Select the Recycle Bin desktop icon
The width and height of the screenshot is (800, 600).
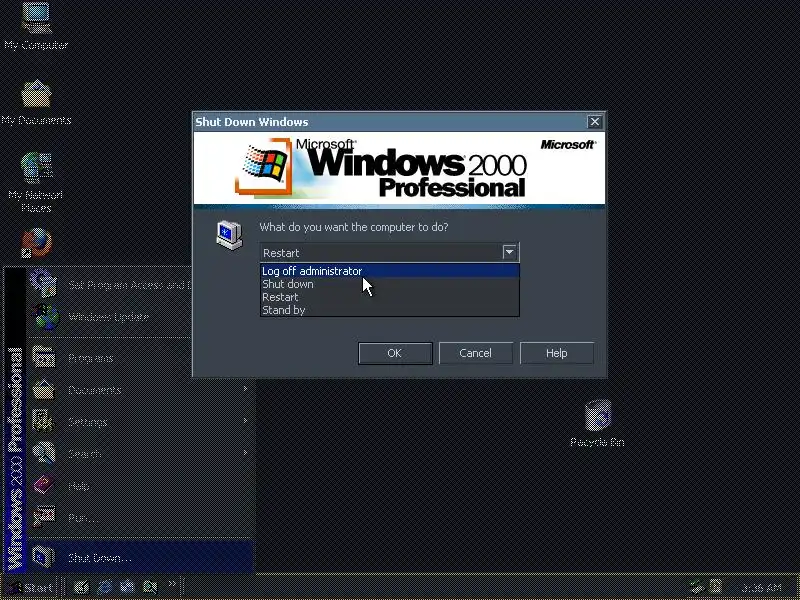[597, 423]
